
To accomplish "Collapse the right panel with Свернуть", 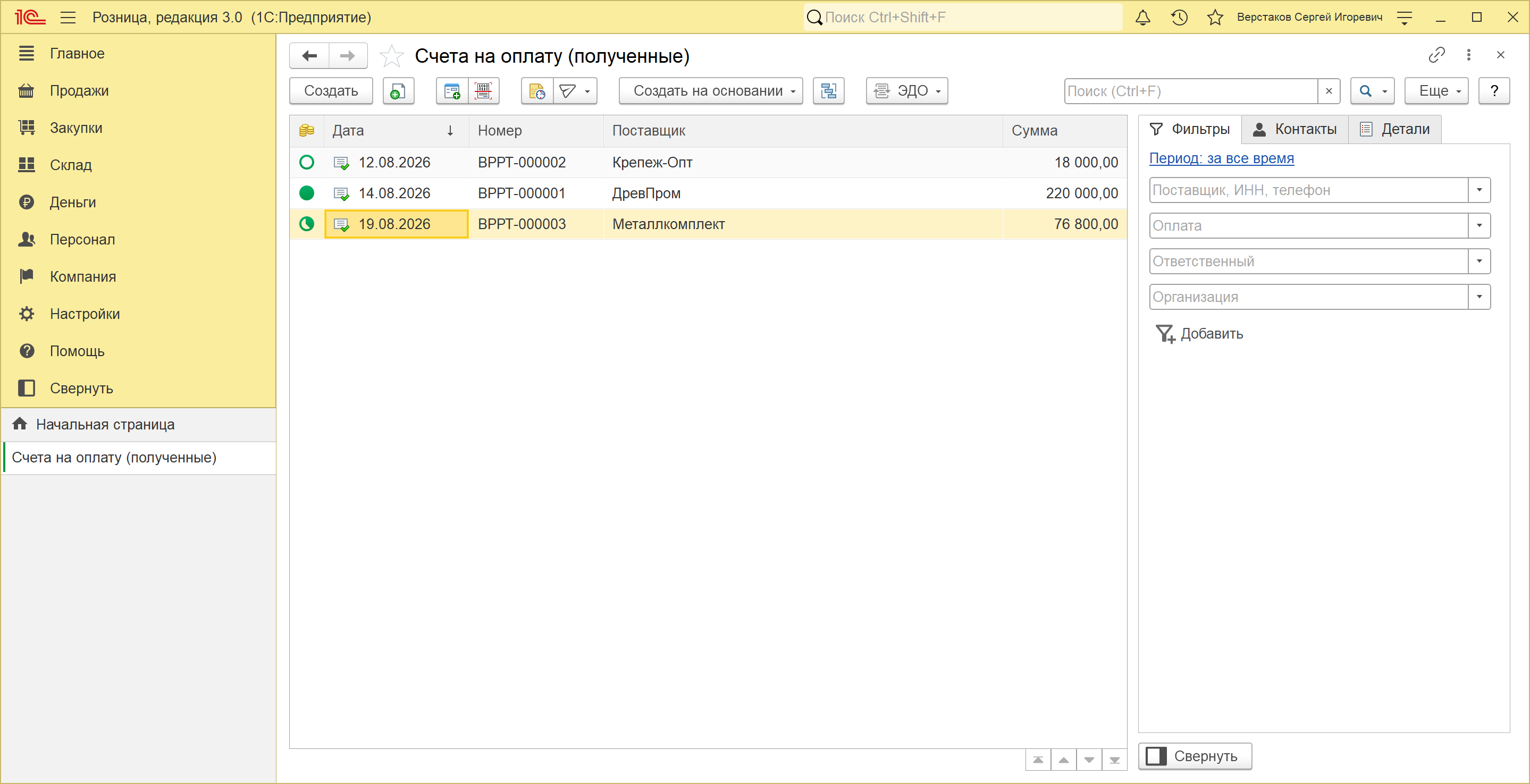I will 1195,757.
